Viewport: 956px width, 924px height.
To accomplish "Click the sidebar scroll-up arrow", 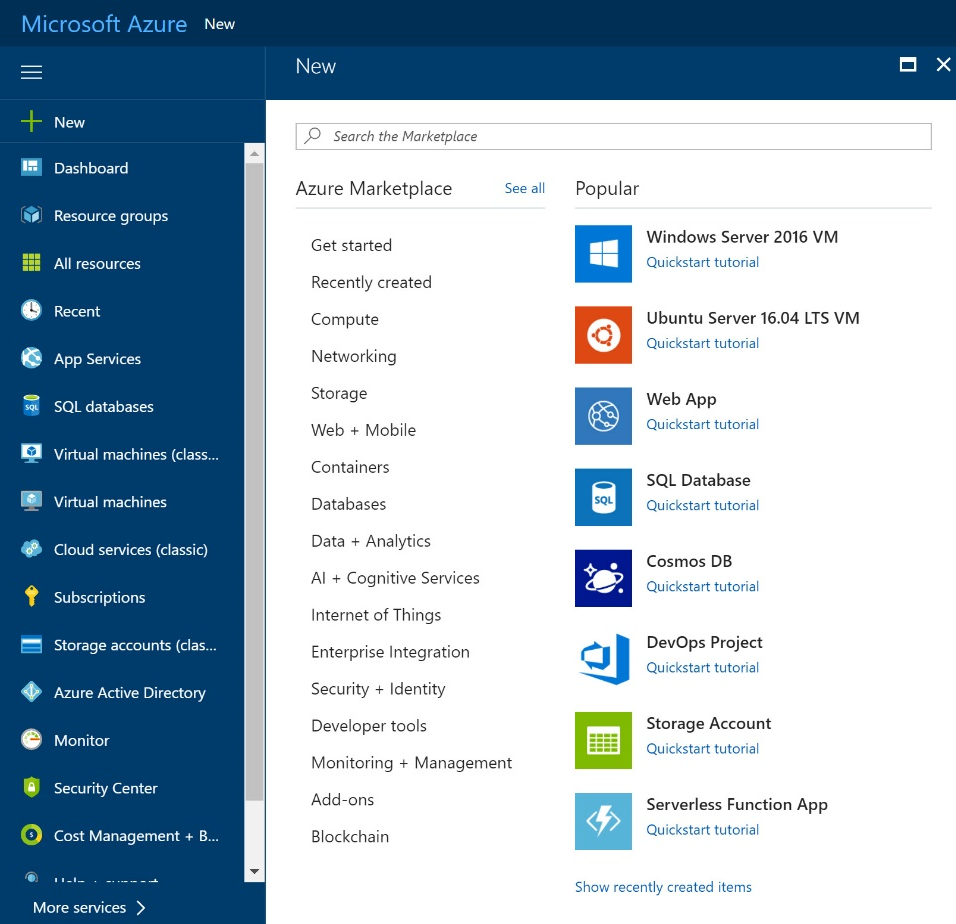I will [254, 154].
